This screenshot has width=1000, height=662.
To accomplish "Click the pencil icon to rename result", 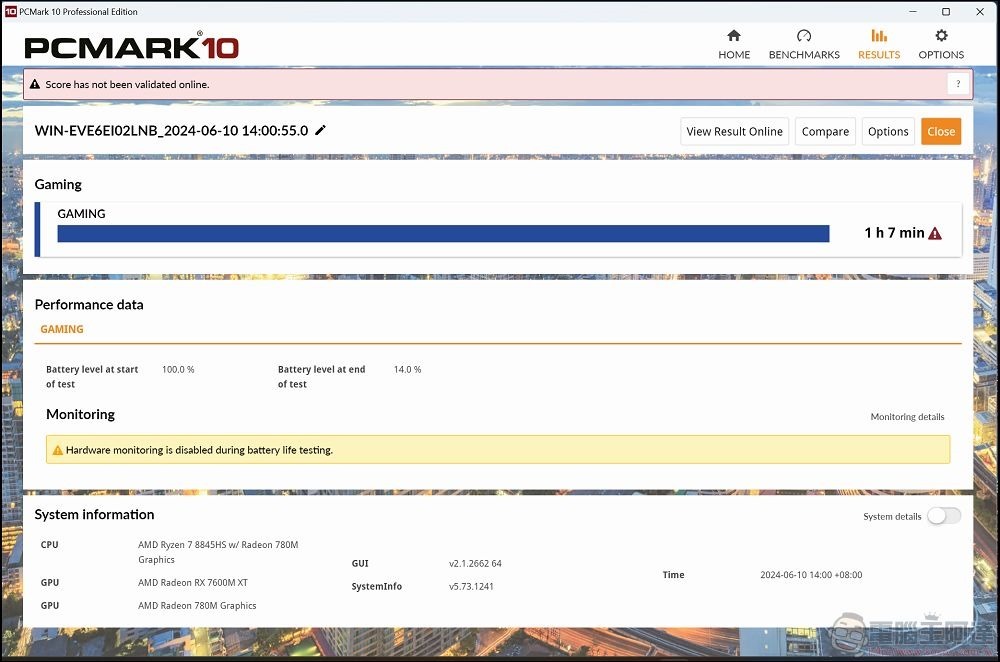I will (x=320, y=130).
